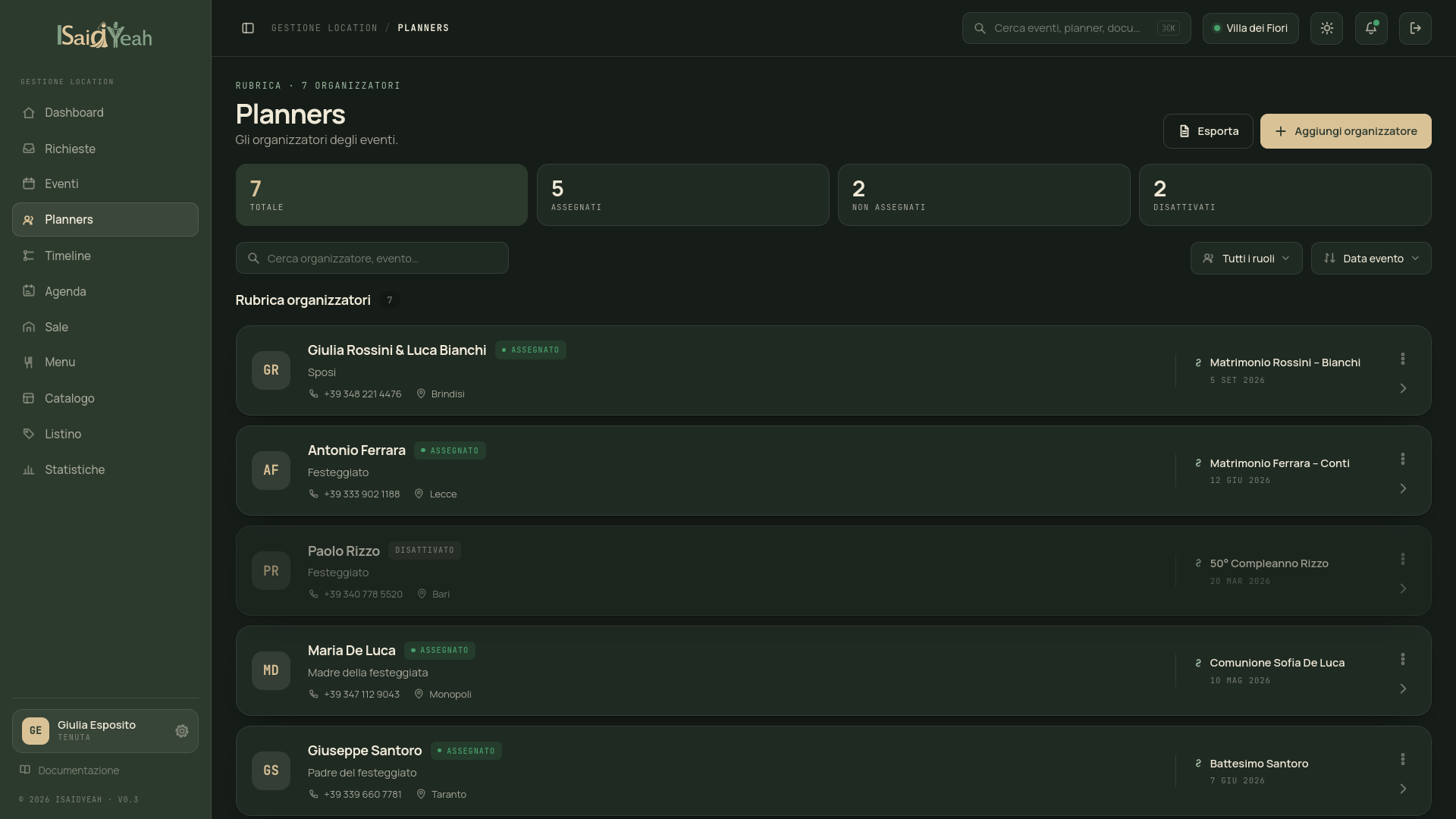1456x819 pixels.
Task: Go to Dashboard in sidebar
Action: 105,112
